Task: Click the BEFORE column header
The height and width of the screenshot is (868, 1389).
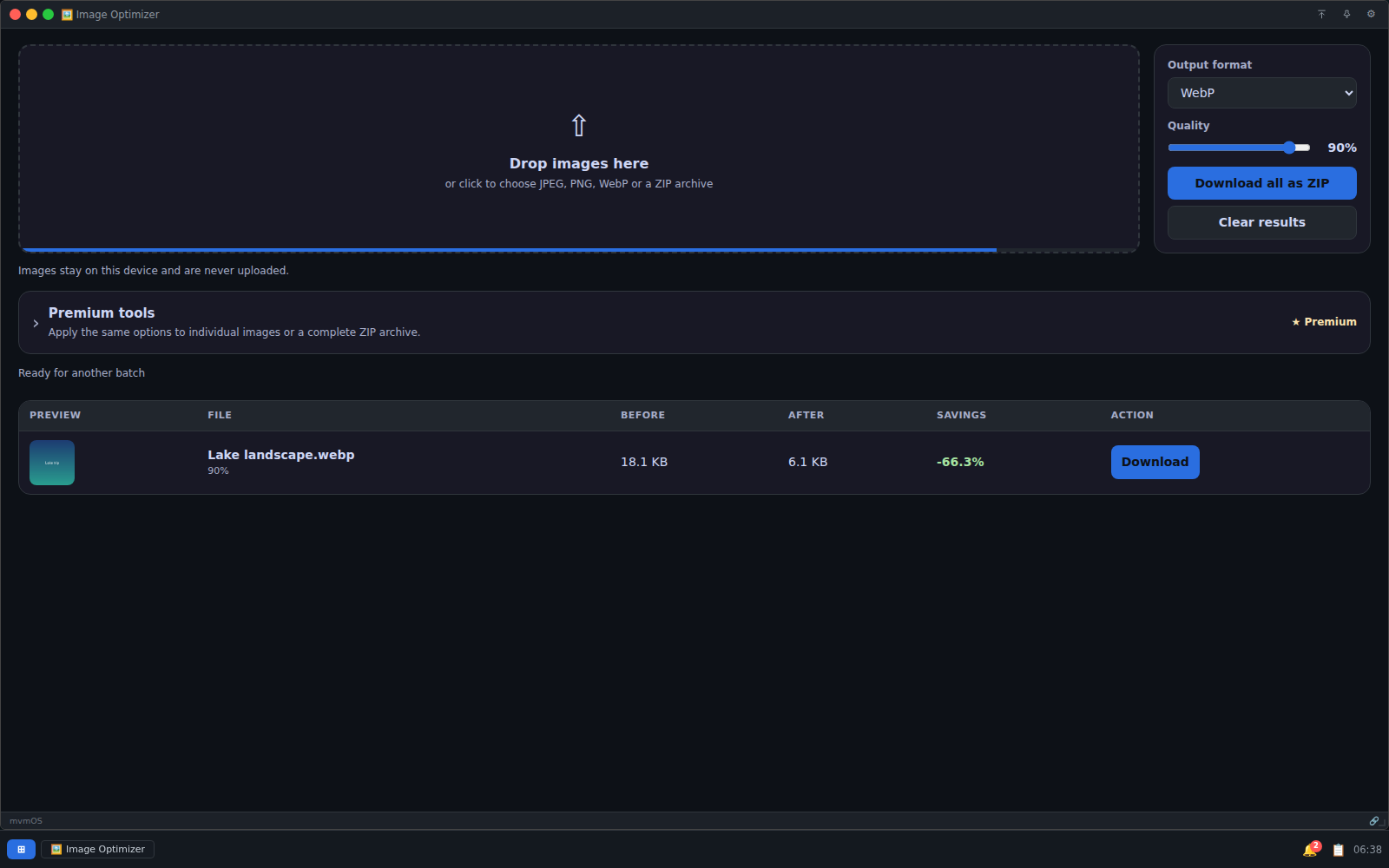Action: (x=642, y=415)
